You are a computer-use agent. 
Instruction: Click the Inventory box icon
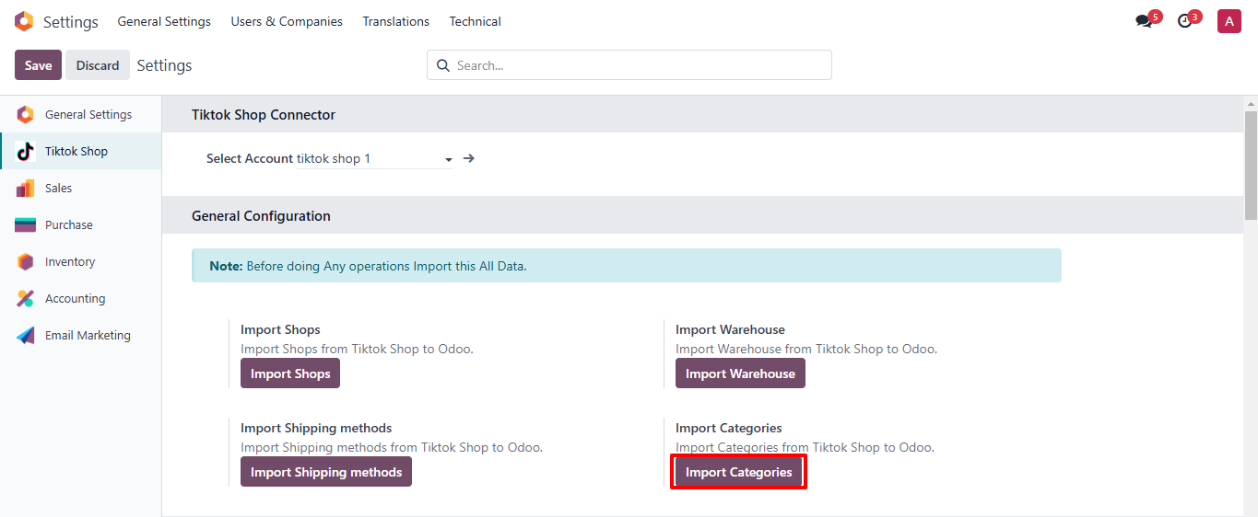pos(26,262)
